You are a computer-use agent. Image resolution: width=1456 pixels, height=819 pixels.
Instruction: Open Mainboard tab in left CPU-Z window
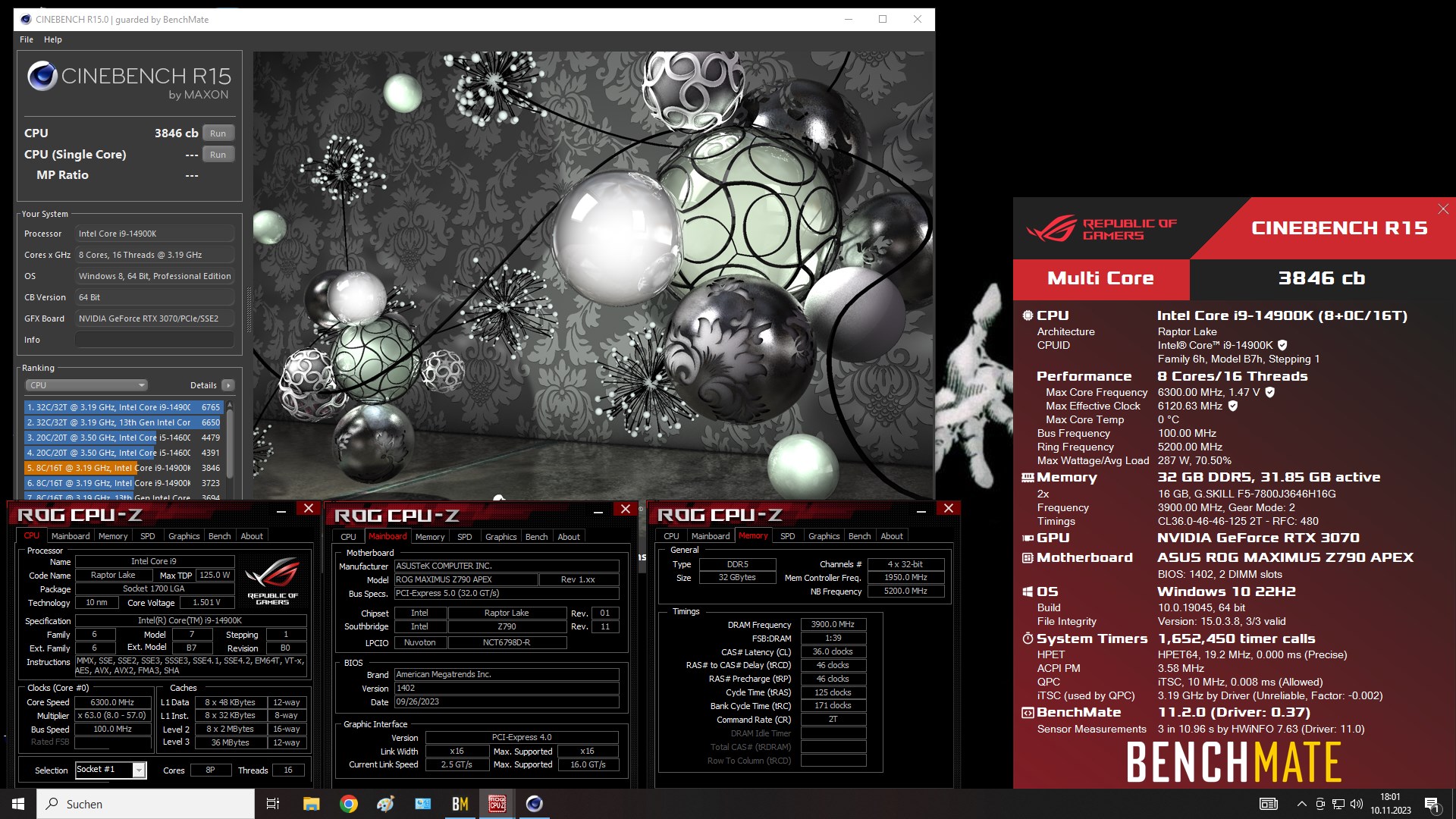point(71,536)
